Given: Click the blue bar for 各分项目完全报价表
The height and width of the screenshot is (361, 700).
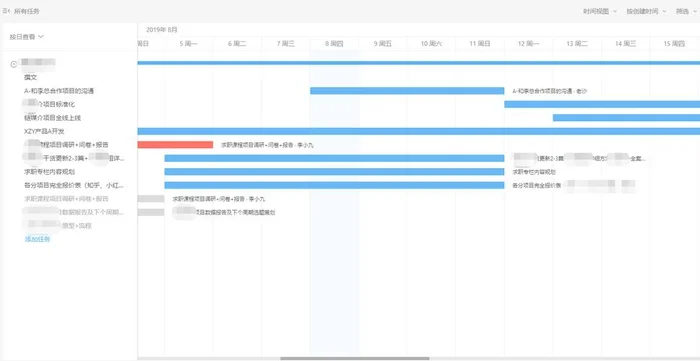Looking at the screenshot, I should coord(334,185).
